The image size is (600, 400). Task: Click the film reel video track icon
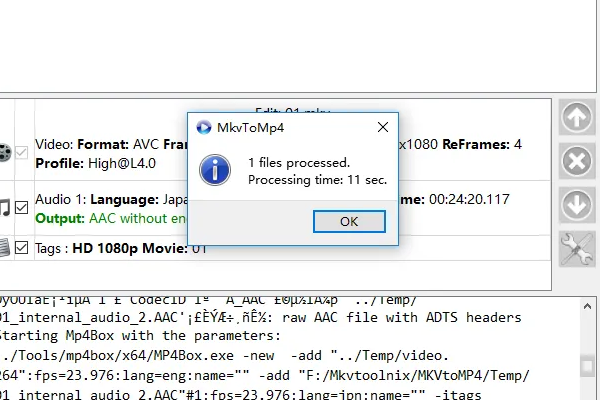5,153
